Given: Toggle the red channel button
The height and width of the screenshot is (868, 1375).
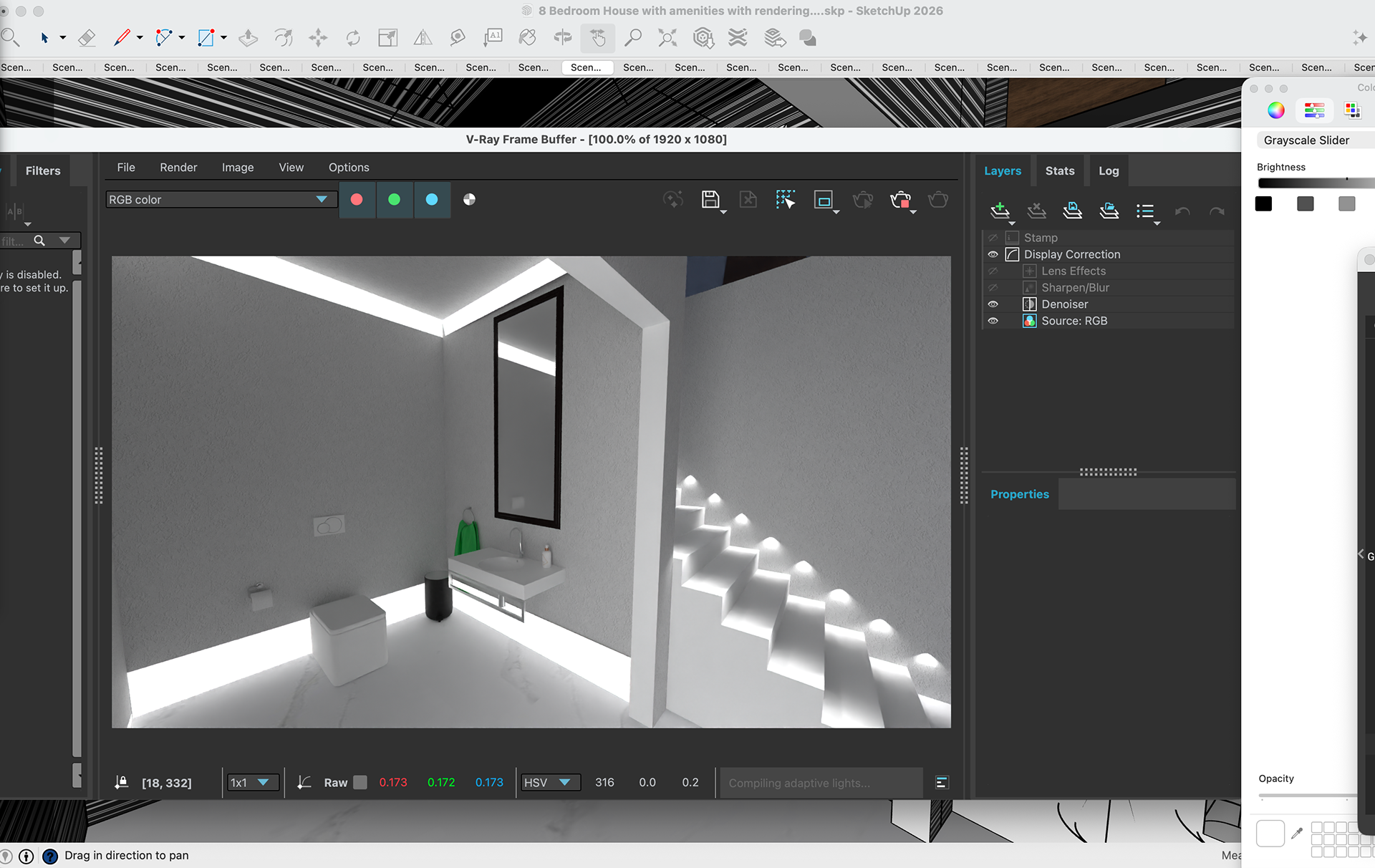Looking at the screenshot, I should [x=357, y=200].
